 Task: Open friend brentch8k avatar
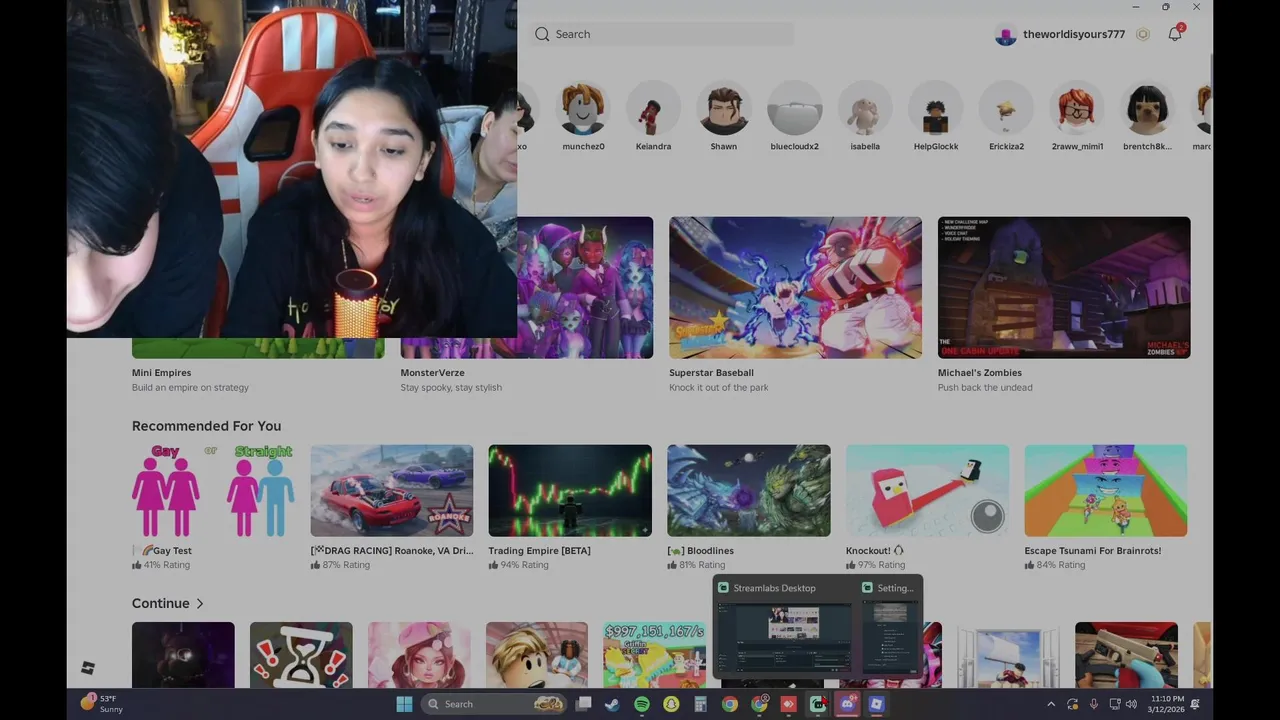[x=1147, y=108]
